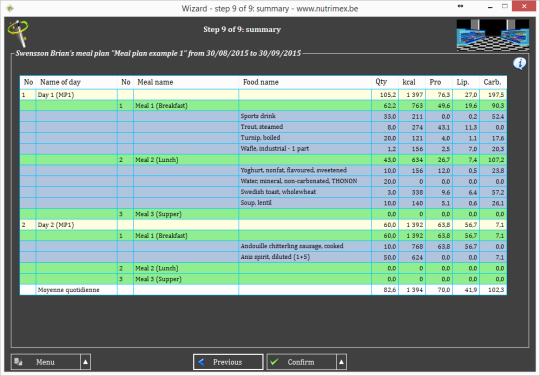The height and width of the screenshot is (376, 540).
Task: Select 'Meal 3 (Supper)' under Day 2
Action: click(263, 279)
